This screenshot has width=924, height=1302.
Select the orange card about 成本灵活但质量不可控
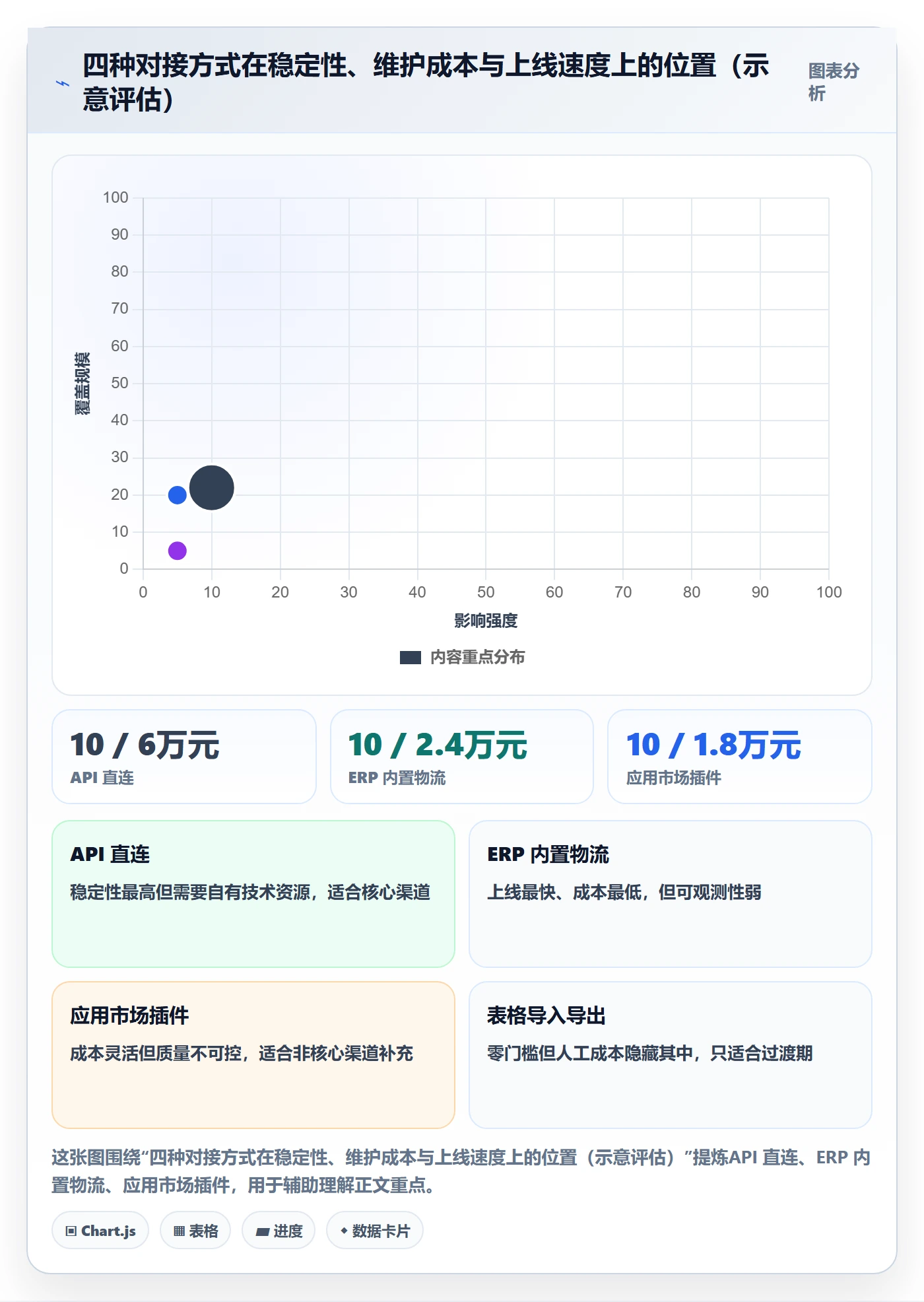tap(253, 1055)
